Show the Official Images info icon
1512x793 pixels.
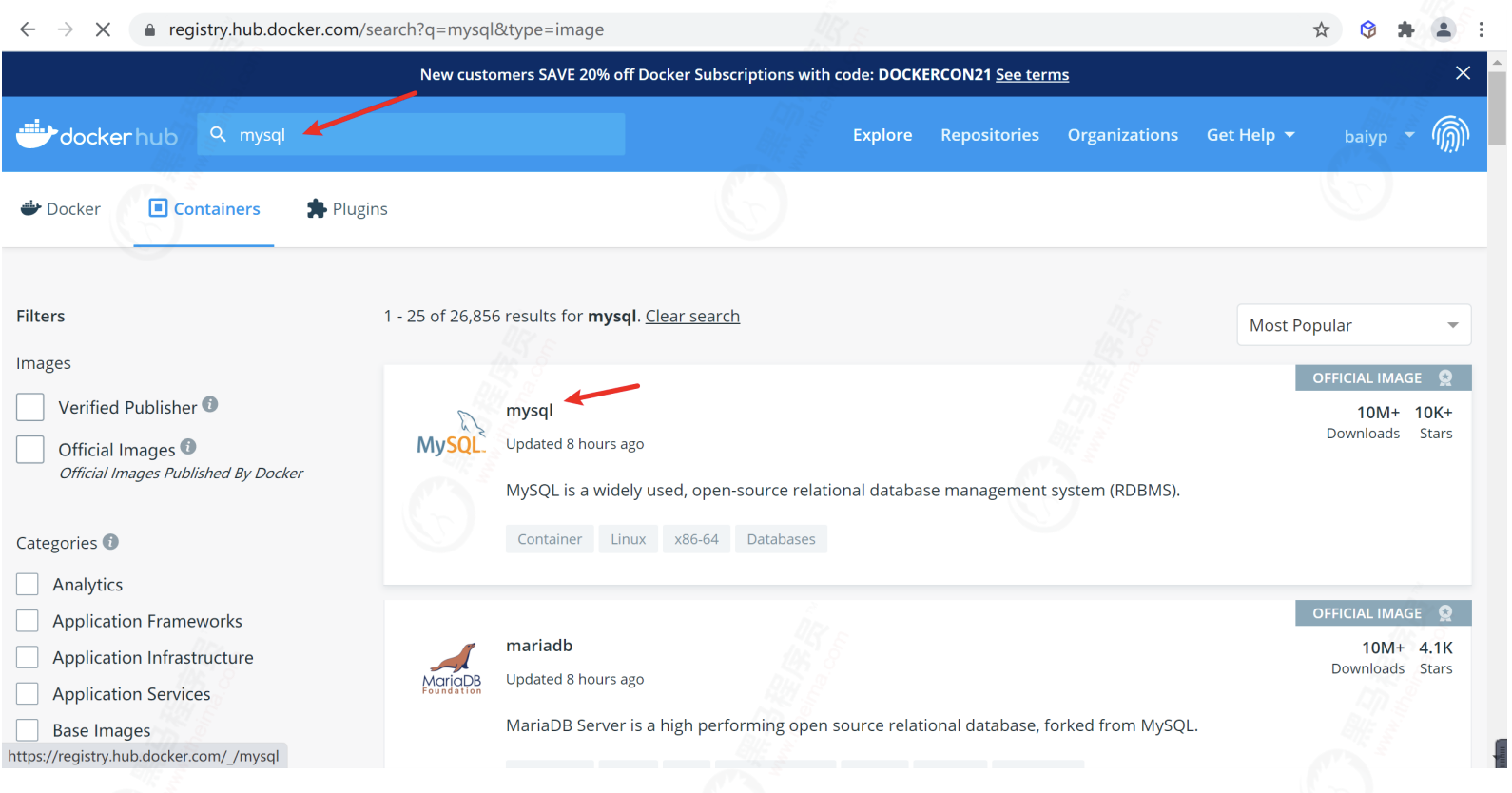(x=188, y=446)
